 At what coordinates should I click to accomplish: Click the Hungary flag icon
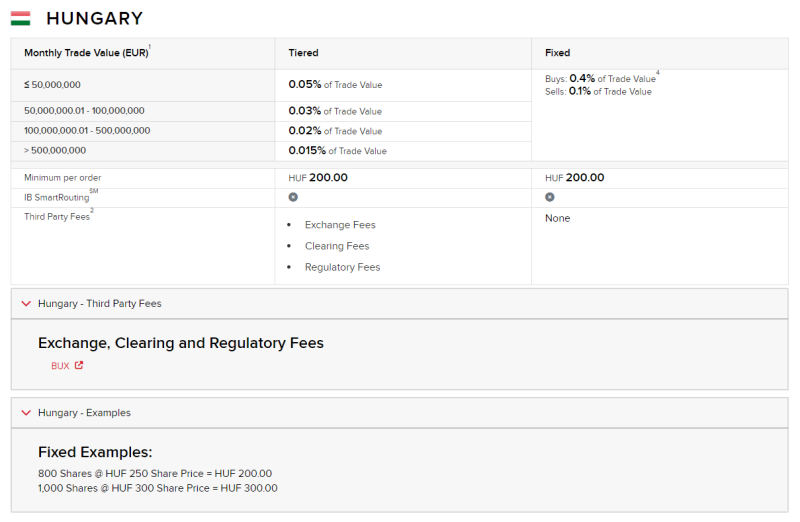20,18
